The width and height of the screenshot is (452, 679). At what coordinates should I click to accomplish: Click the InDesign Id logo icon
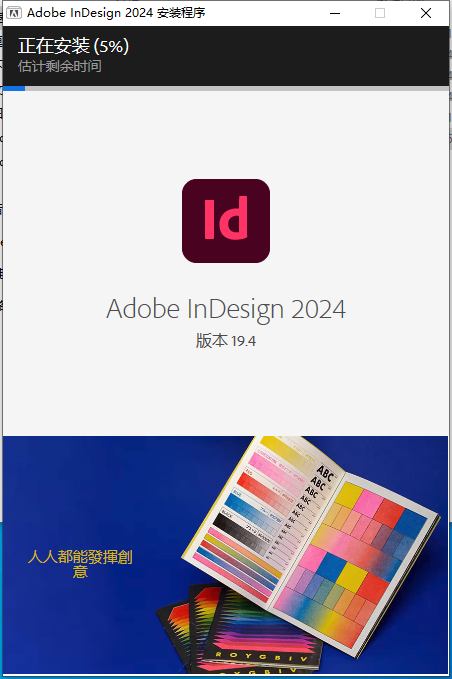[x=226, y=221]
